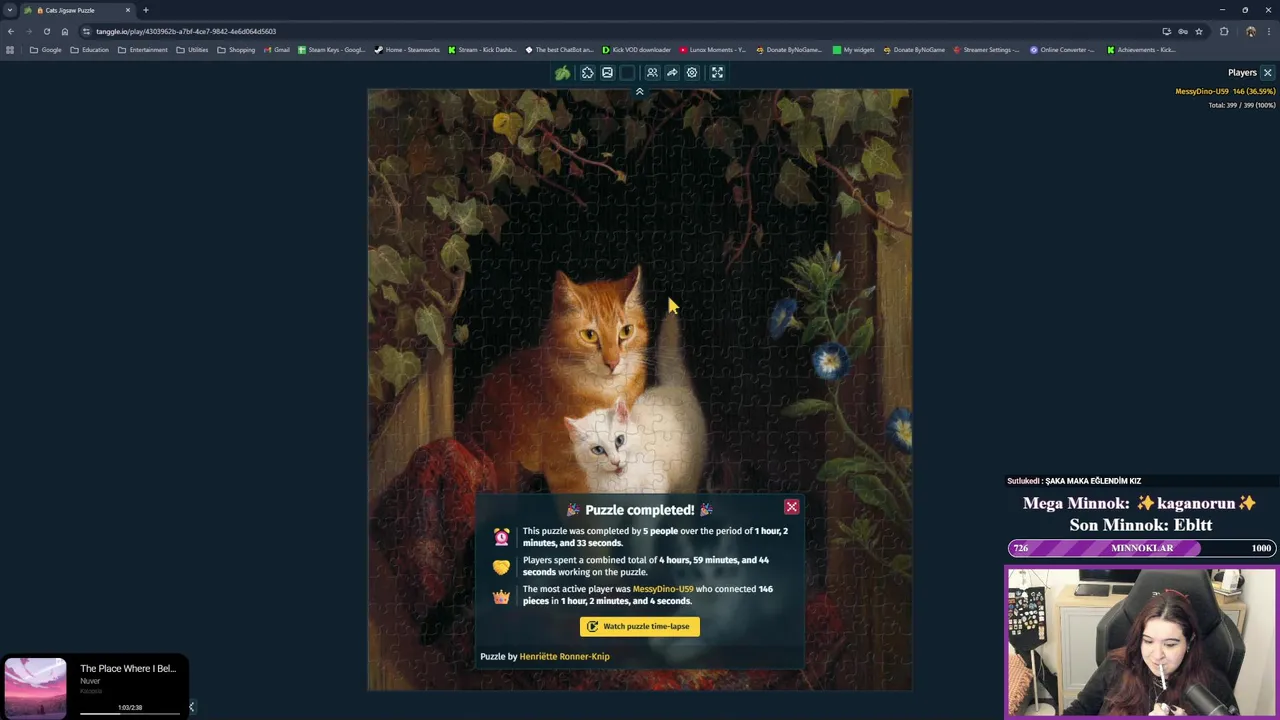Close the Cats Jigsaw Puzzle tab

click(x=128, y=10)
